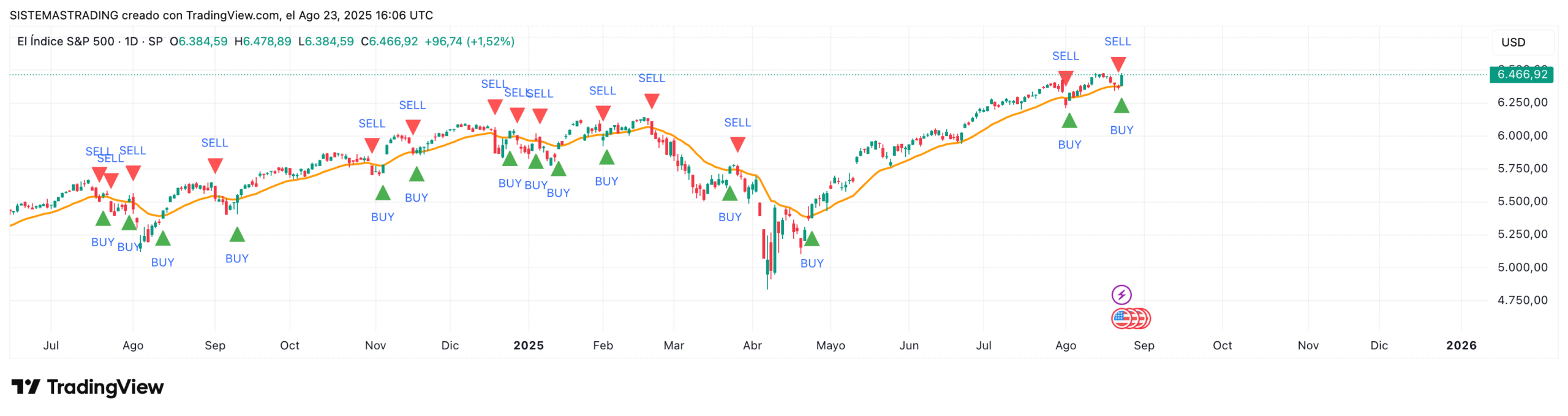Click the green BUY arrow in early August 2025
Viewport: 1568px width, 416px height.
[x=1069, y=121]
